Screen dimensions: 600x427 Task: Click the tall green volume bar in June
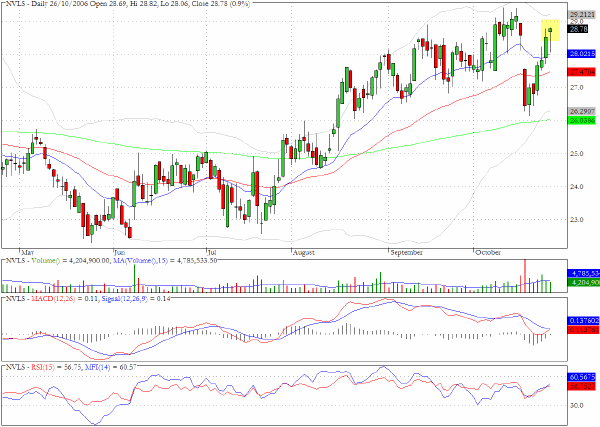(134, 279)
